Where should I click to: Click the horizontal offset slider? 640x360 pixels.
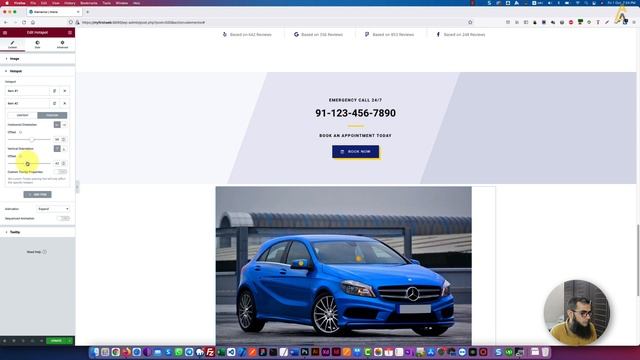(x=29, y=140)
